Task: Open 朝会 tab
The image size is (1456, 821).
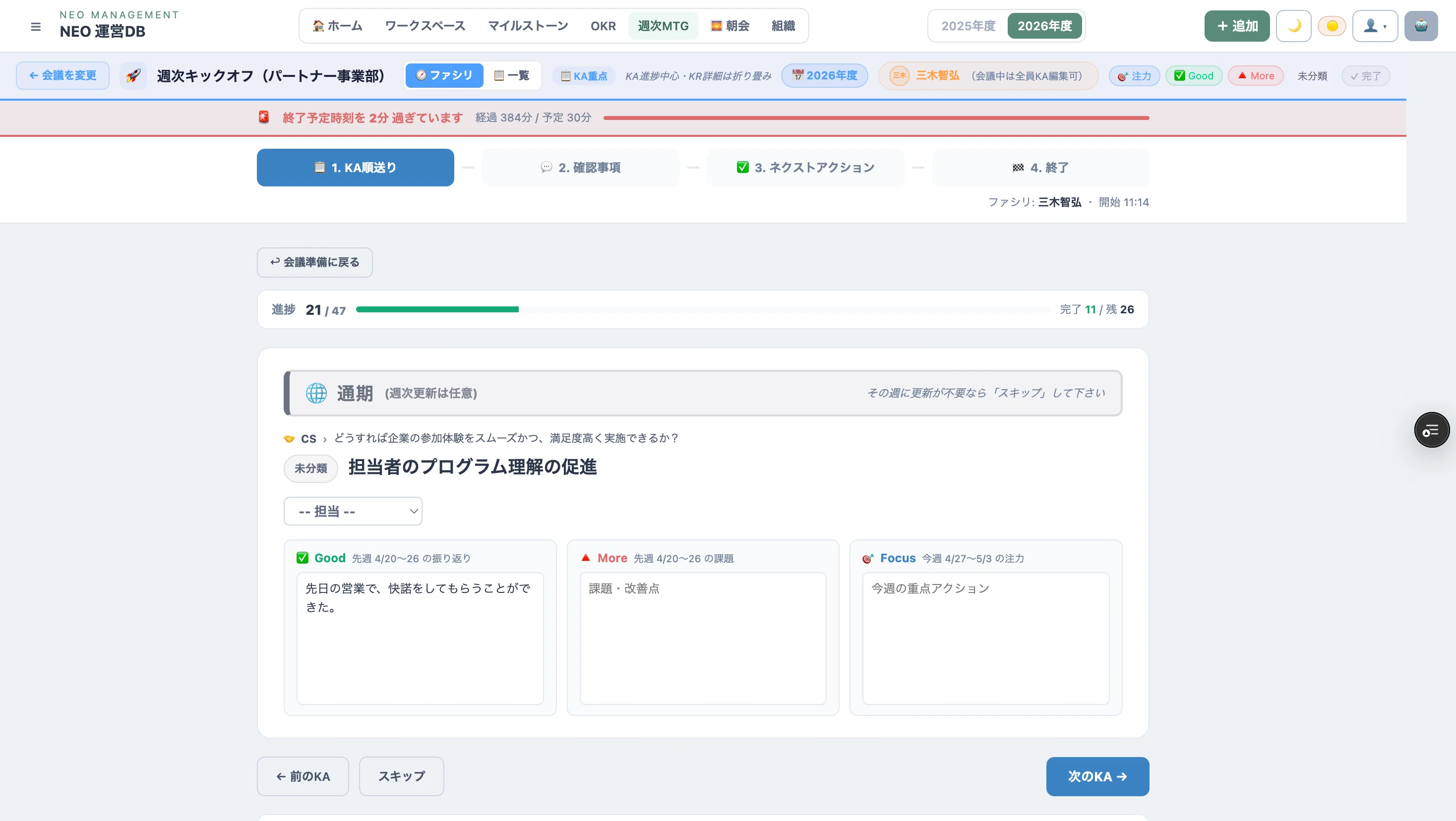Action: (729, 26)
